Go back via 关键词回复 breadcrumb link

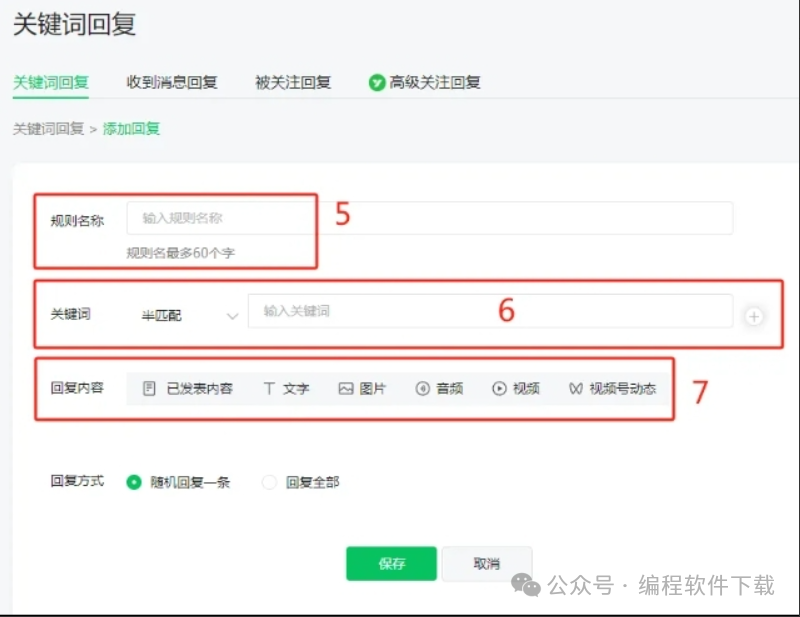[48, 129]
